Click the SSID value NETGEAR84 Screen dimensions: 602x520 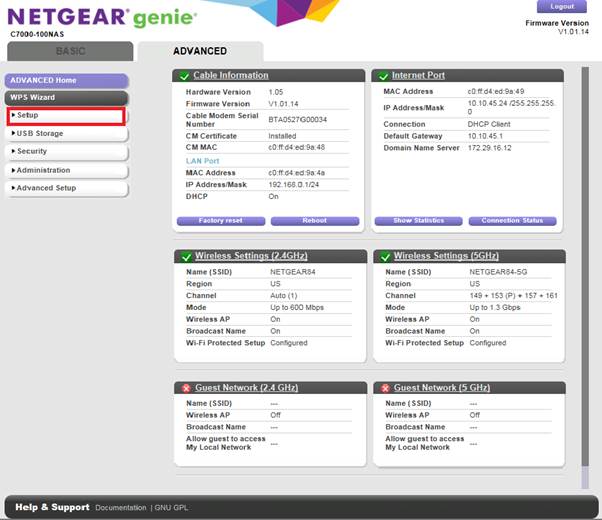click(293, 272)
